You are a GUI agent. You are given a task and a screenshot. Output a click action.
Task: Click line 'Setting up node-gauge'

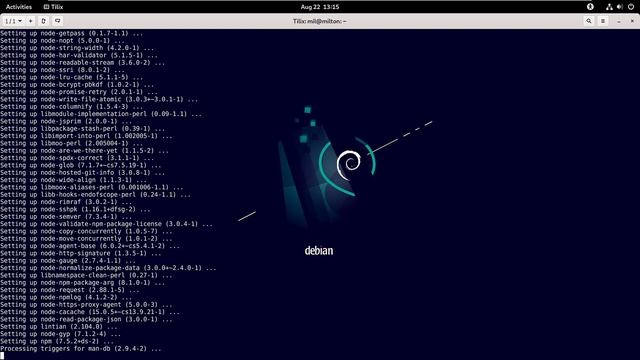tap(68, 261)
